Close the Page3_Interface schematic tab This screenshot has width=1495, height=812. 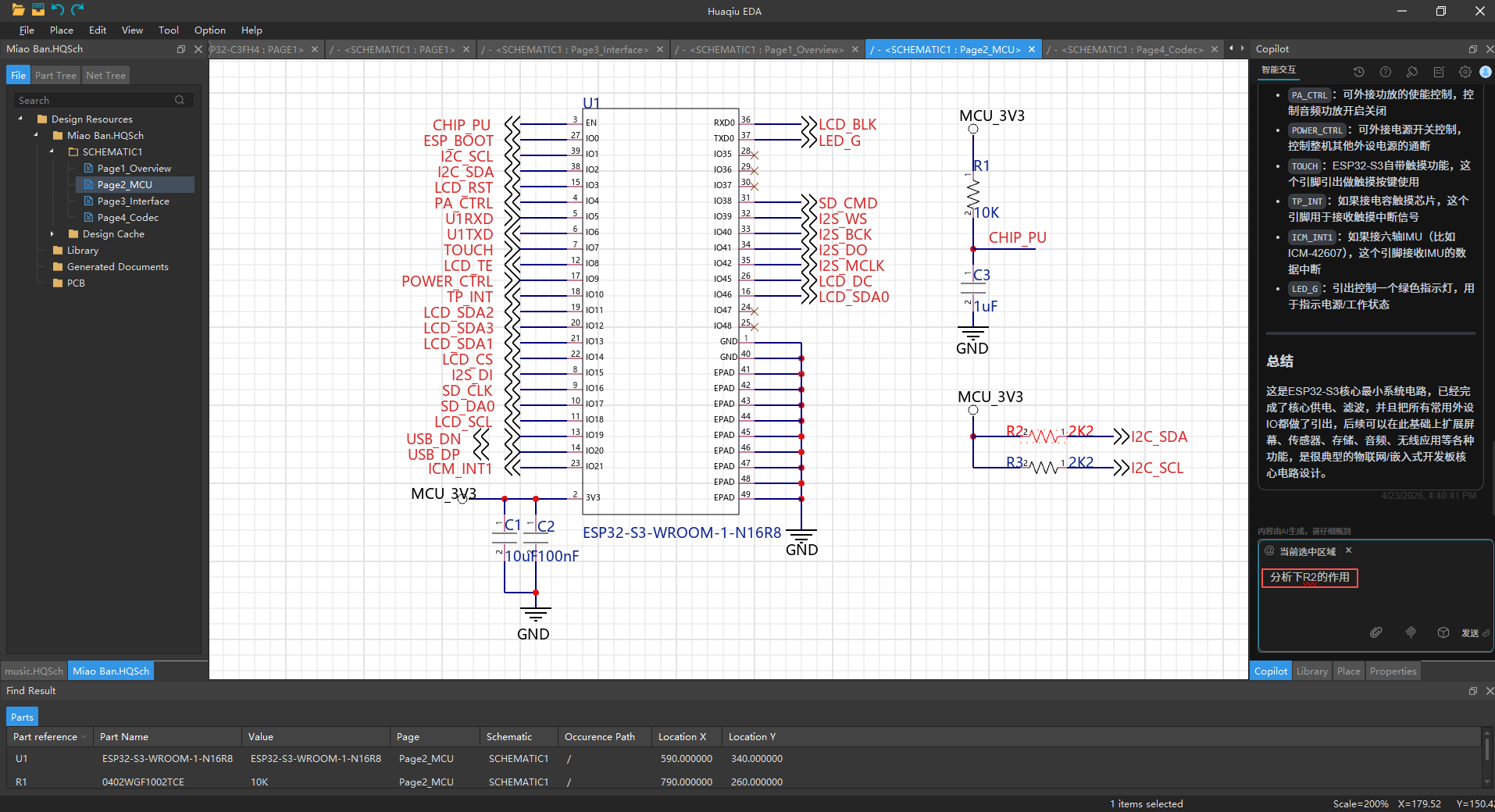tap(660, 49)
